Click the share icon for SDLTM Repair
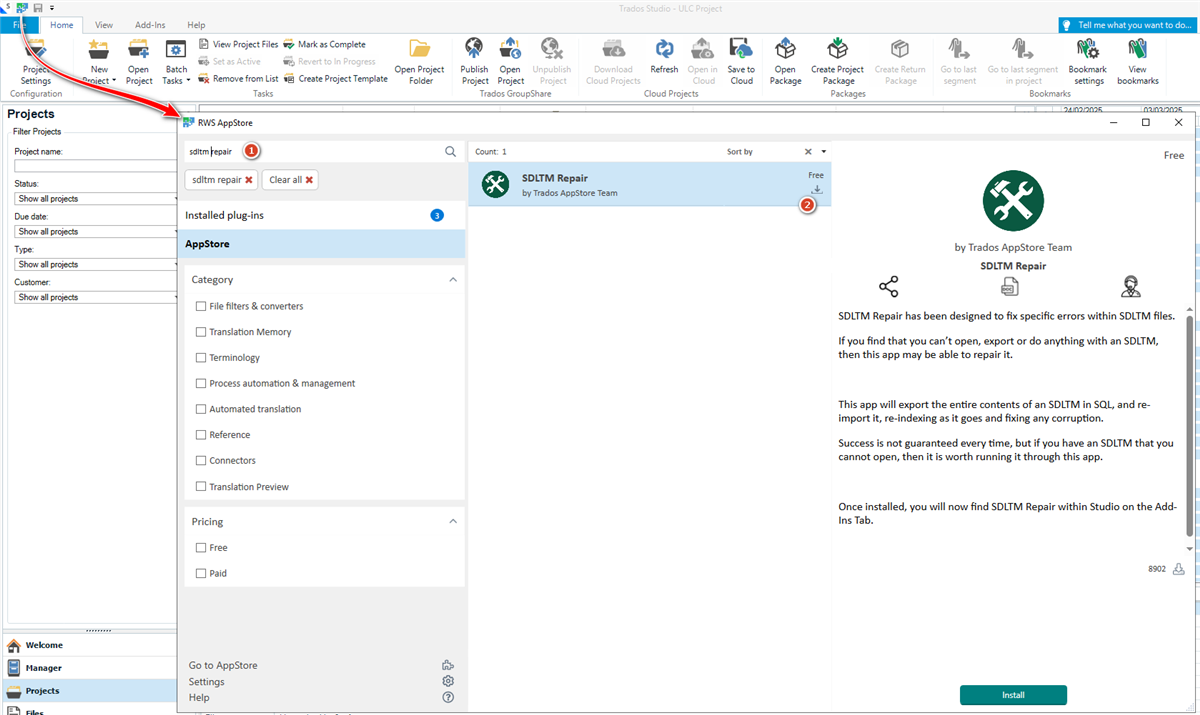 pyautogui.click(x=888, y=287)
